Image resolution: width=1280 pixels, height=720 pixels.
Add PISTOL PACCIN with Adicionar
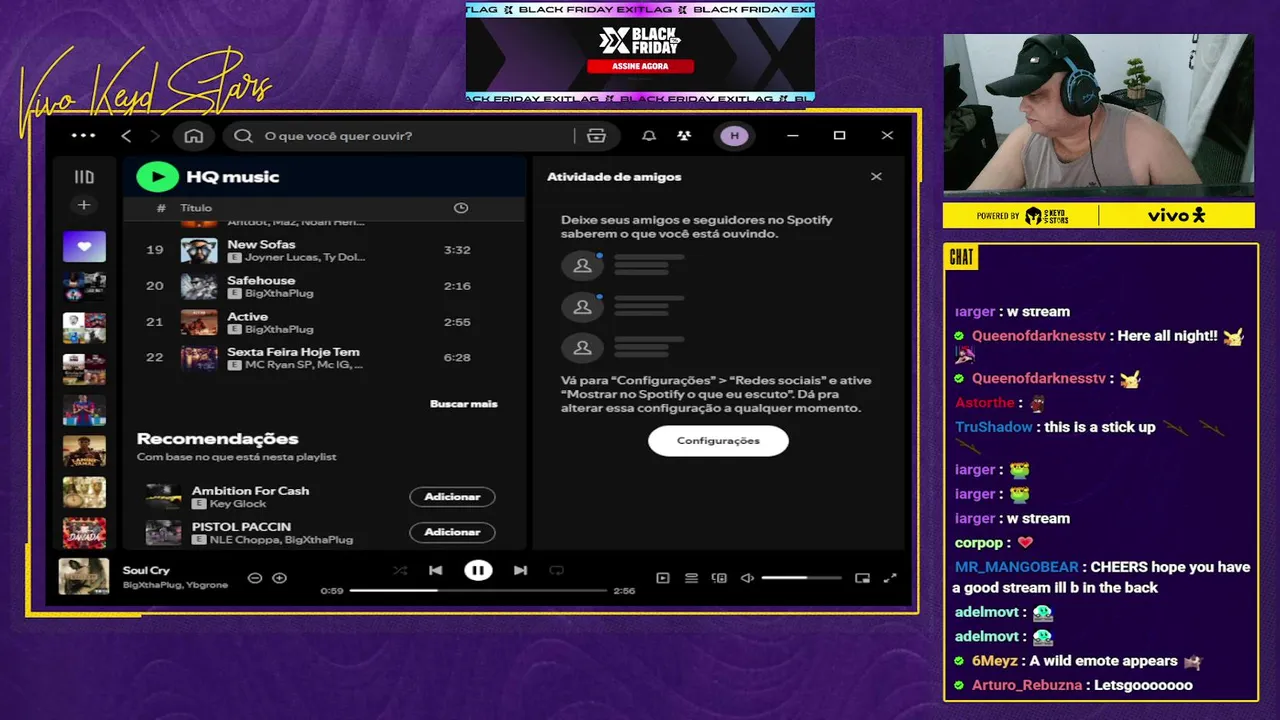pyautogui.click(x=452, y=532)
